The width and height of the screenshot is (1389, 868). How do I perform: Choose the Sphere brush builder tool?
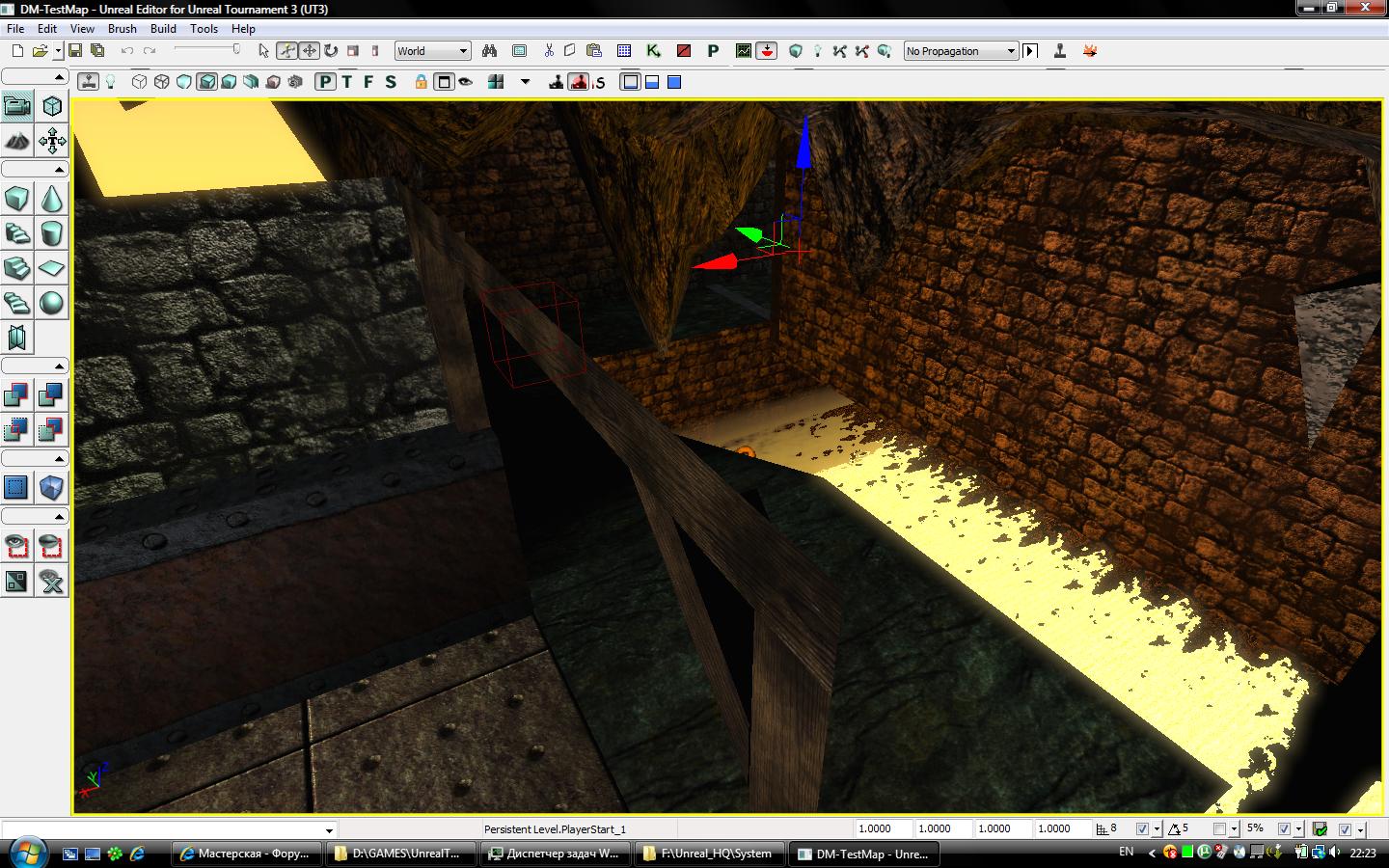(x=51, y=303)
